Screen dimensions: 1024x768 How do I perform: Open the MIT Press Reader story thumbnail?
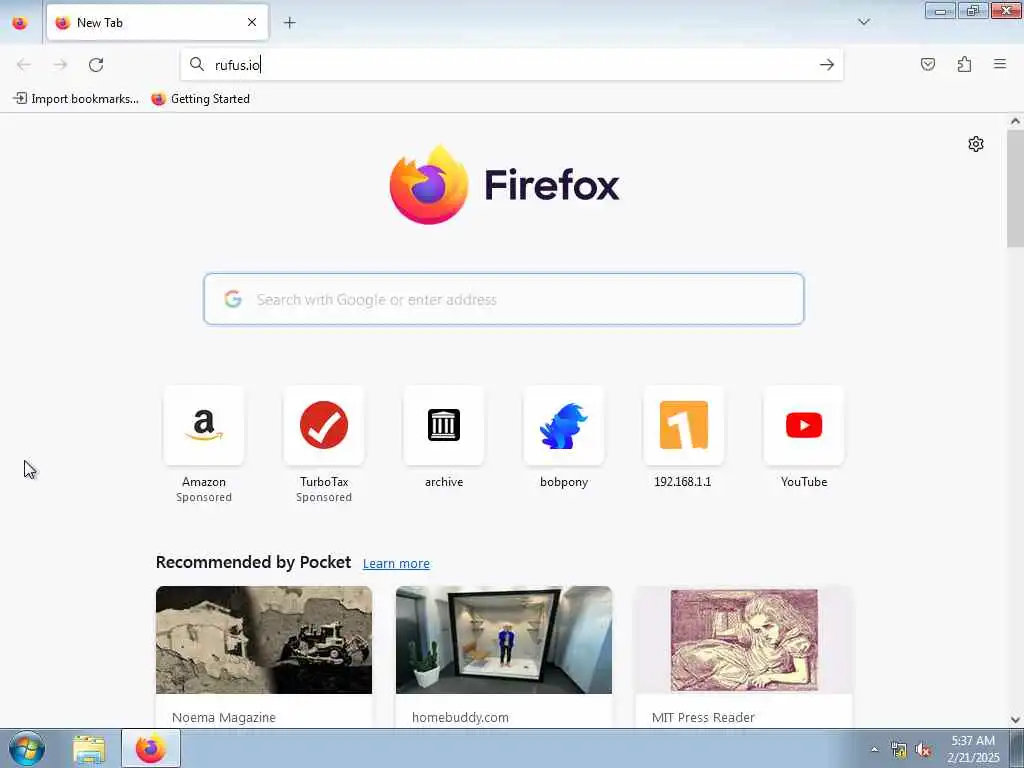tap(744, 640)
